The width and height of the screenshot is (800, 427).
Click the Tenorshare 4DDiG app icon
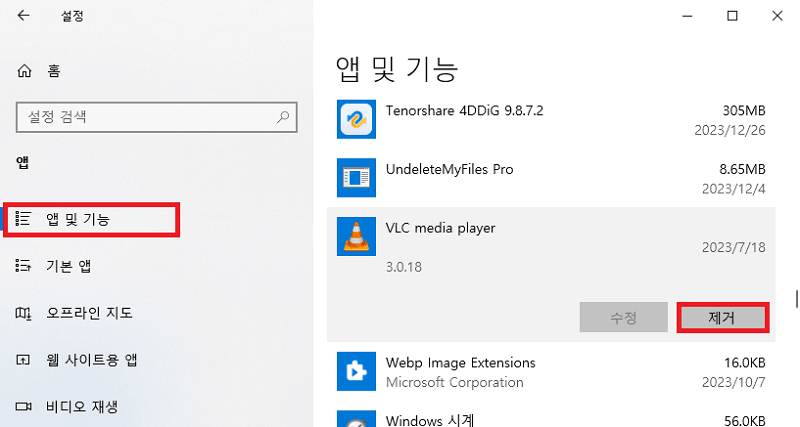pos(356,119)
